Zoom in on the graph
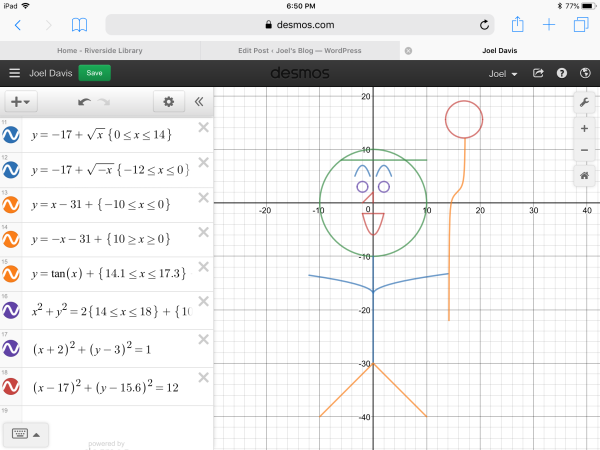Image resolution: width=600 pixels, height=450 pixels. point(584,129)
